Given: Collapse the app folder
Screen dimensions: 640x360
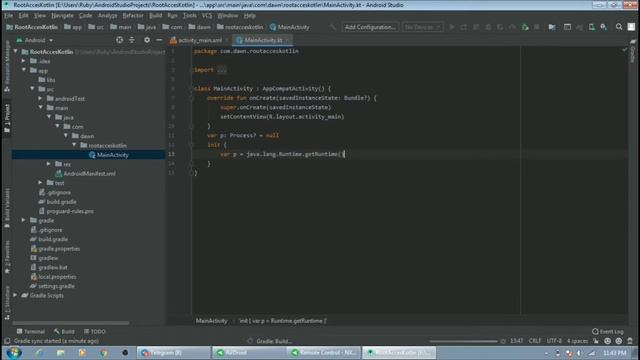Looking at the screenshot, I should (x=24, y=70).
